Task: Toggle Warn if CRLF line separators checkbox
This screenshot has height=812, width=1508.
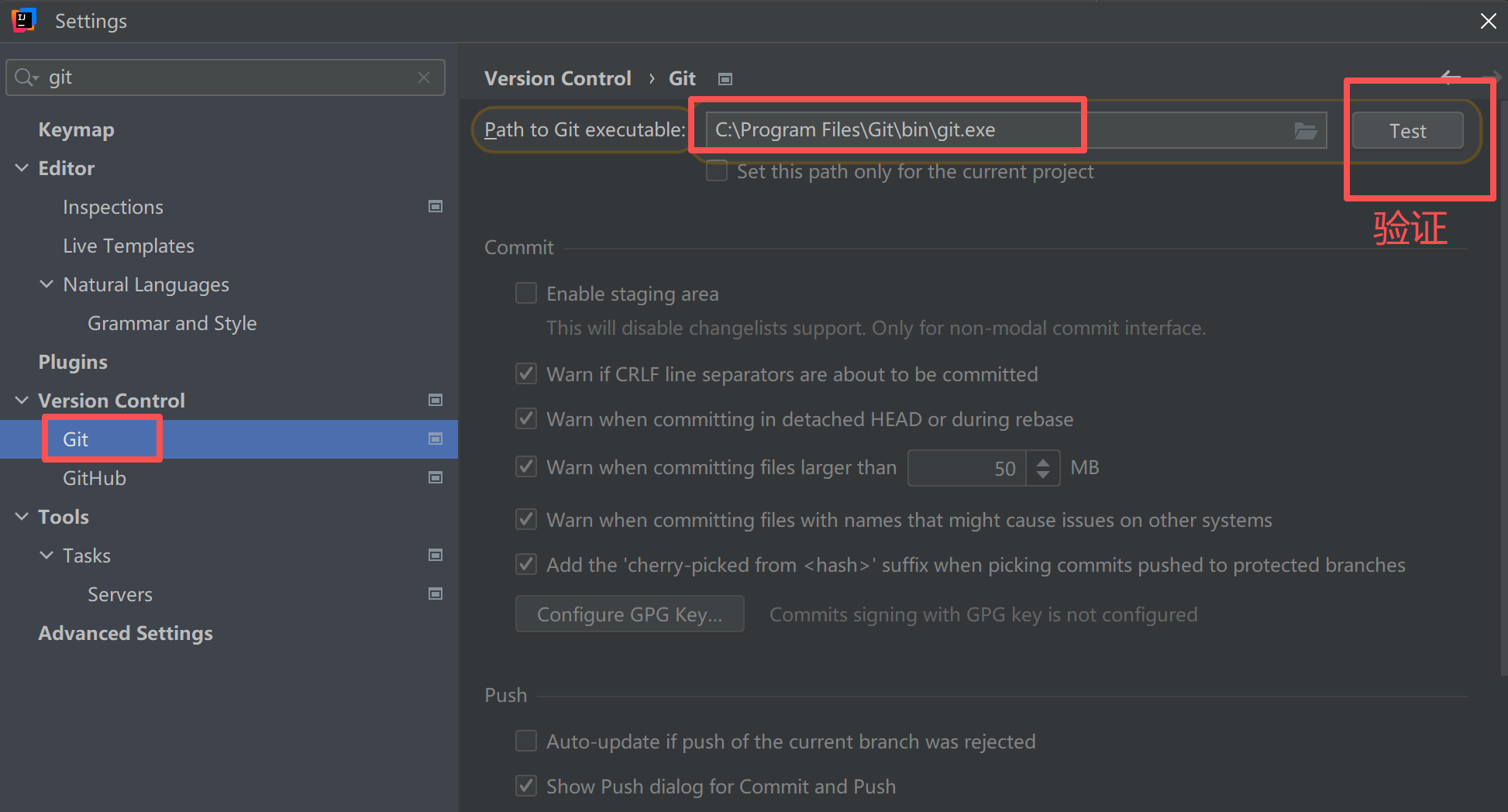Action: click(x=526, y=373)
